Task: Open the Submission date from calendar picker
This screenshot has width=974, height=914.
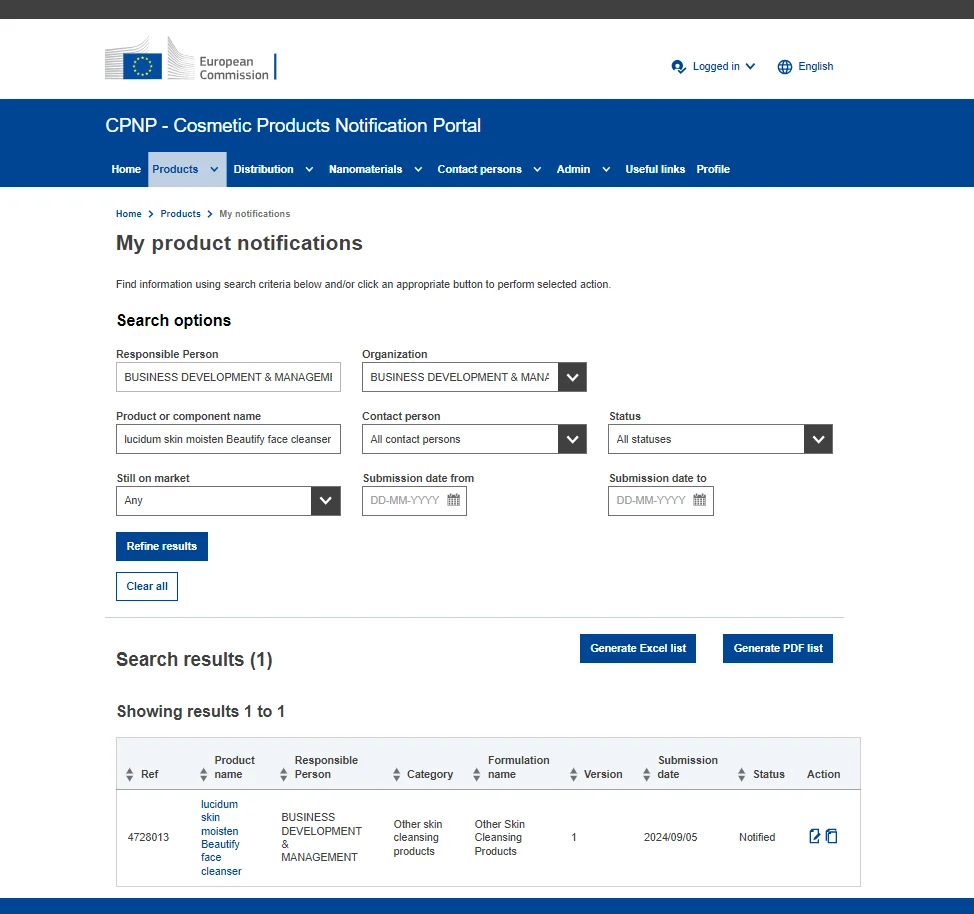Action: point(453,500)
